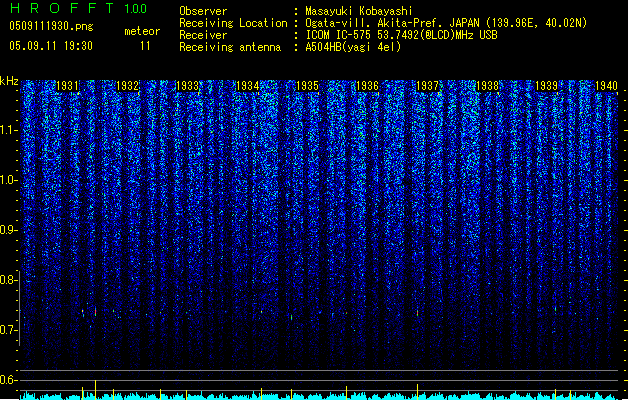Click the 1940 time marker
Image resolution: width=629 pixels, height=400 pixels.
point(606,86)
